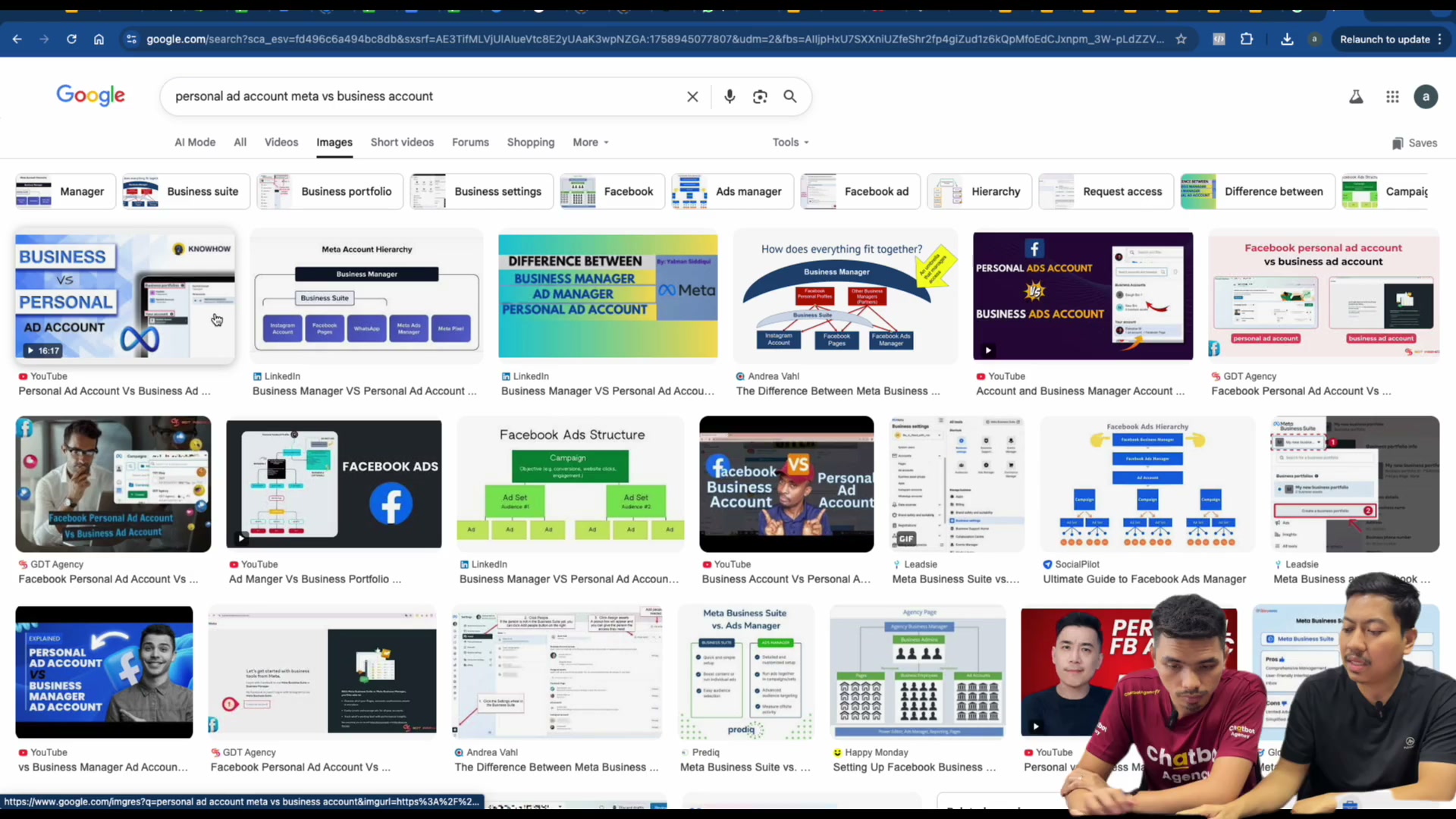Clear the search query with X
1456x819 pixels.
point(692,96)
